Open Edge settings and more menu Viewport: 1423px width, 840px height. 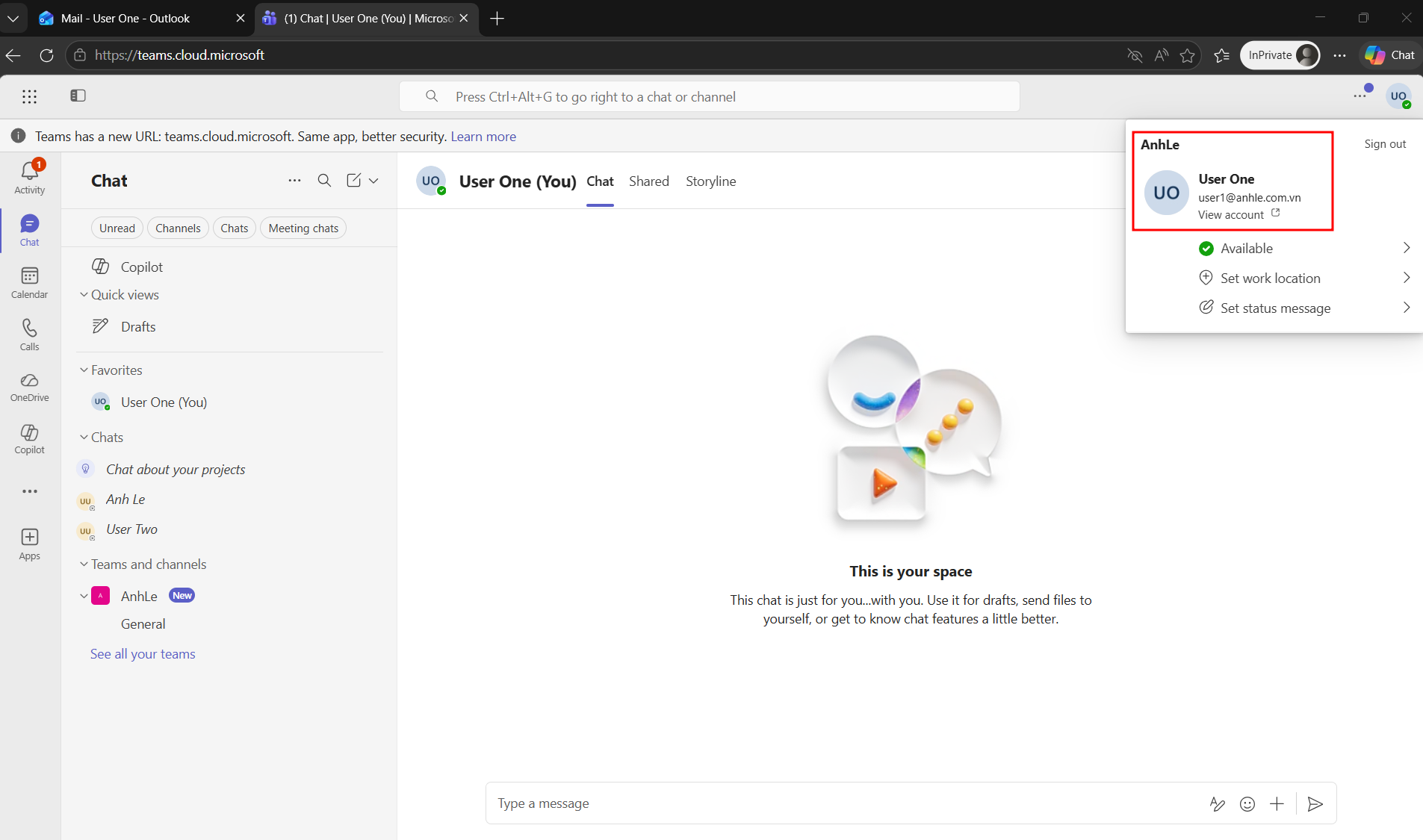pyautogui.click(x=1340, y=55)
